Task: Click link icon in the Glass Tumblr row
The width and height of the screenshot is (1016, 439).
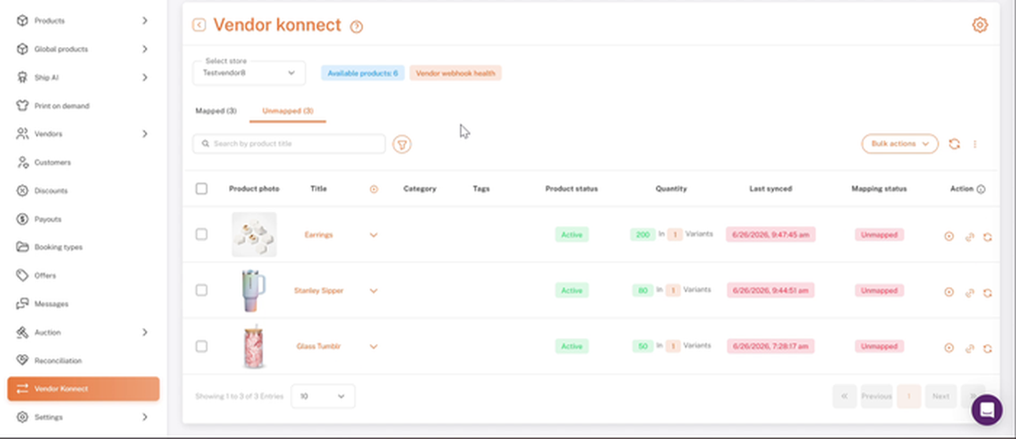Action: point(969,348)
